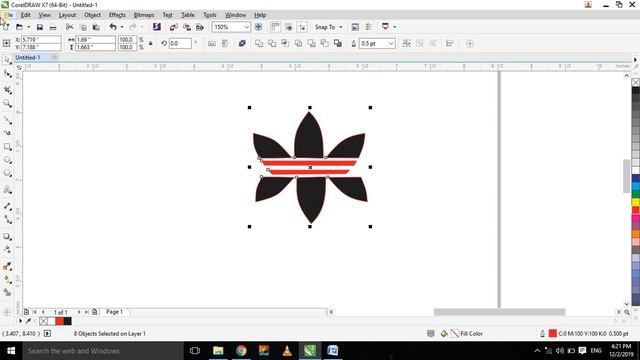
Task: Open the View menu
Action: click(x=44, y=15)
